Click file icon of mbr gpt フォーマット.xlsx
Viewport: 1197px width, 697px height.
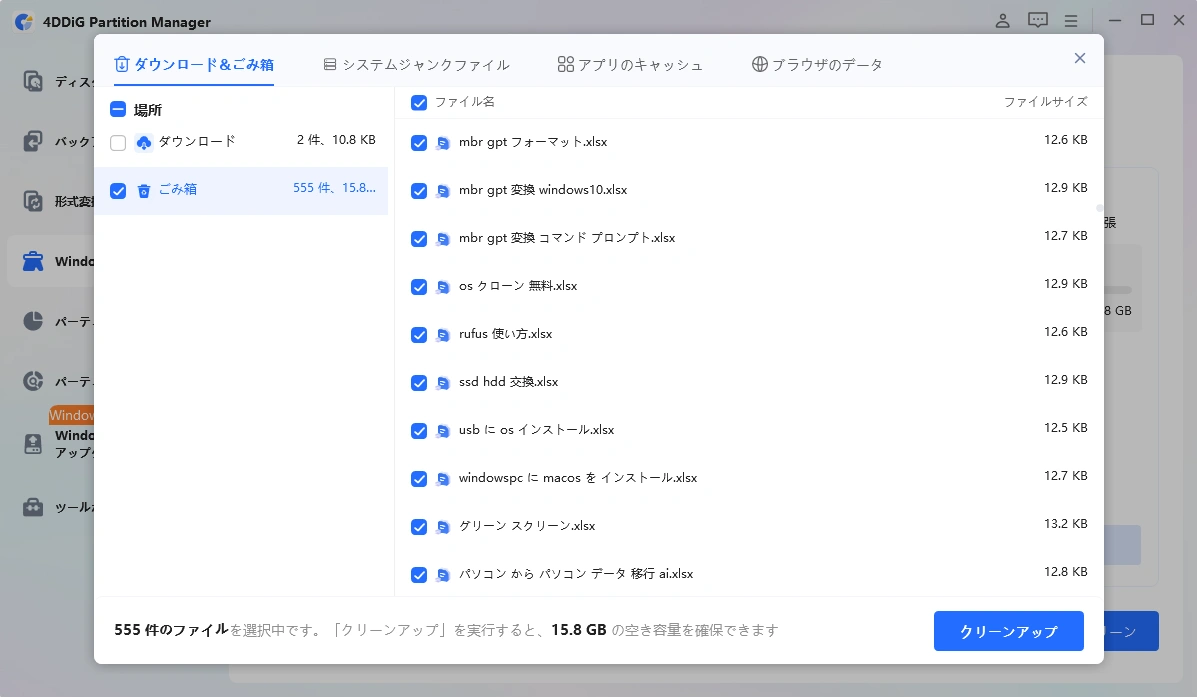(x=443, y=143)
